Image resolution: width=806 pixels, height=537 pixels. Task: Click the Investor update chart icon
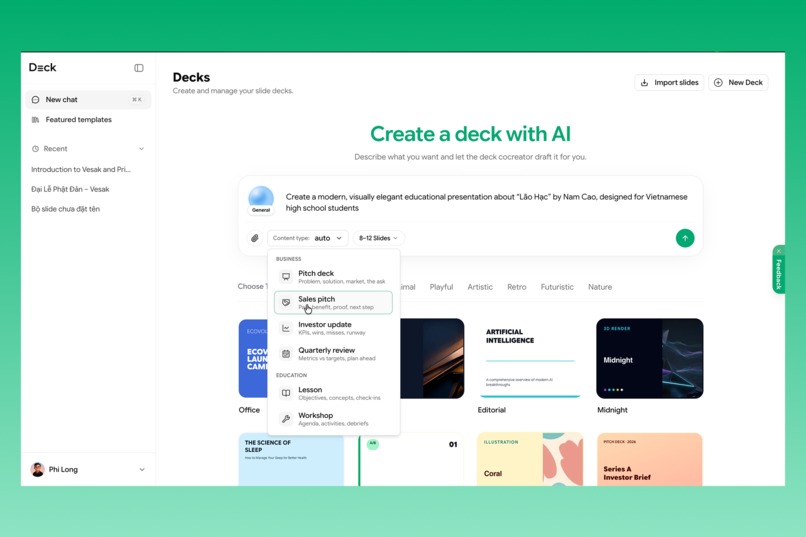286,328
